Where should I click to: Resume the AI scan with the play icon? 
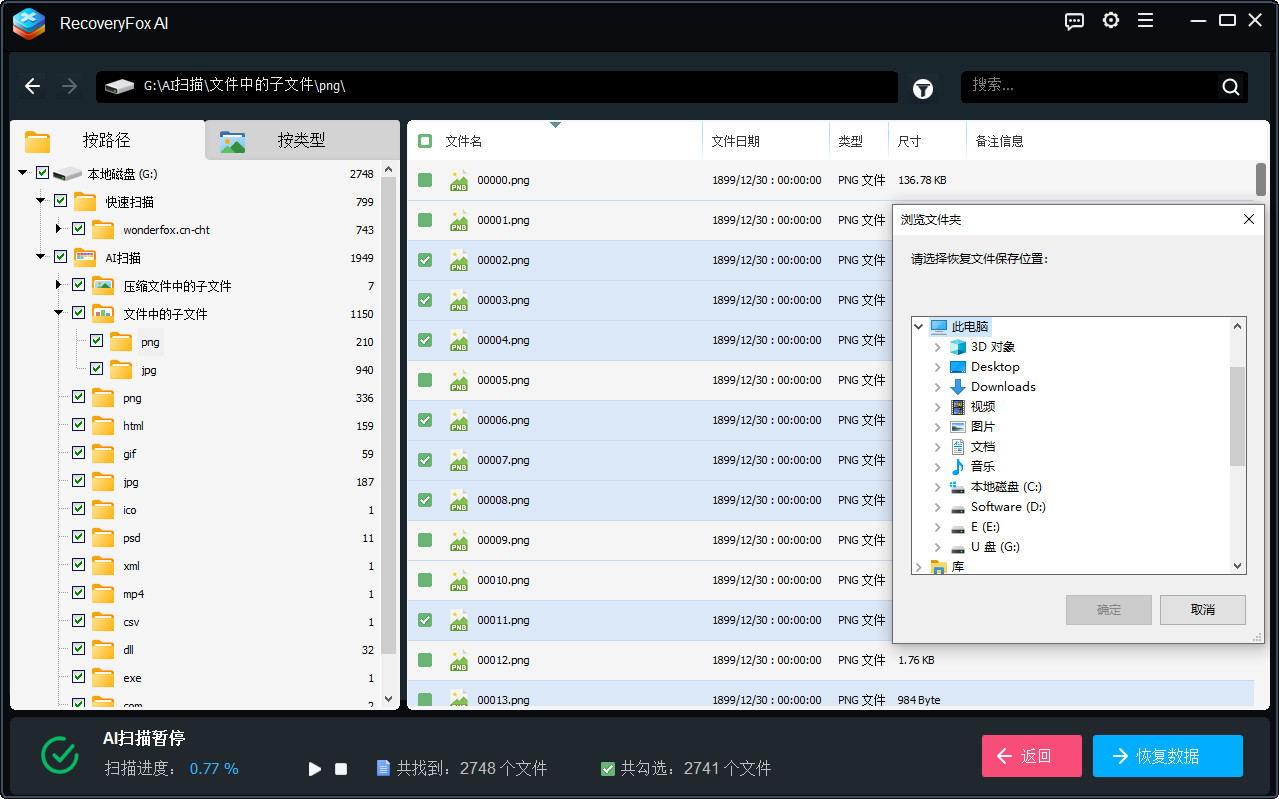(314, 768)
